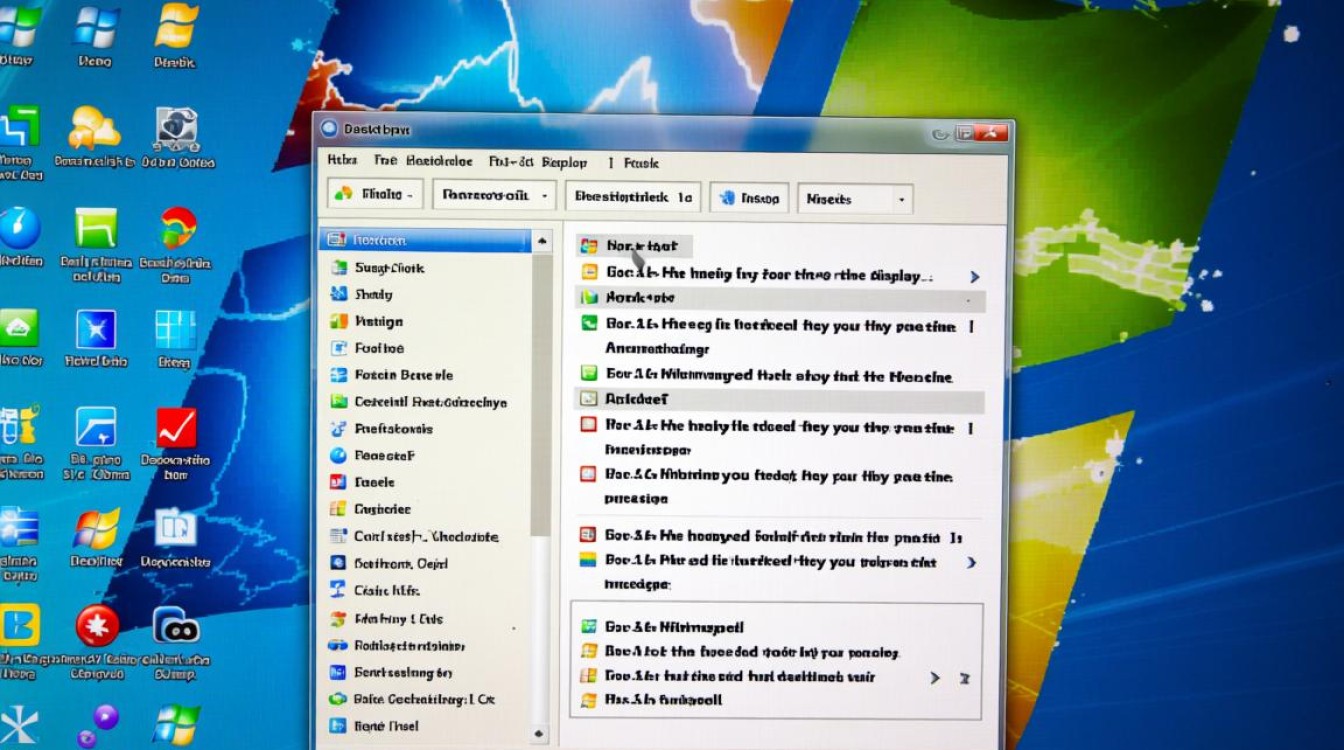Click the blue icon on the toolbar's fourth button
The width and height of the screenshot is (1344, 750).
(727, 198)
